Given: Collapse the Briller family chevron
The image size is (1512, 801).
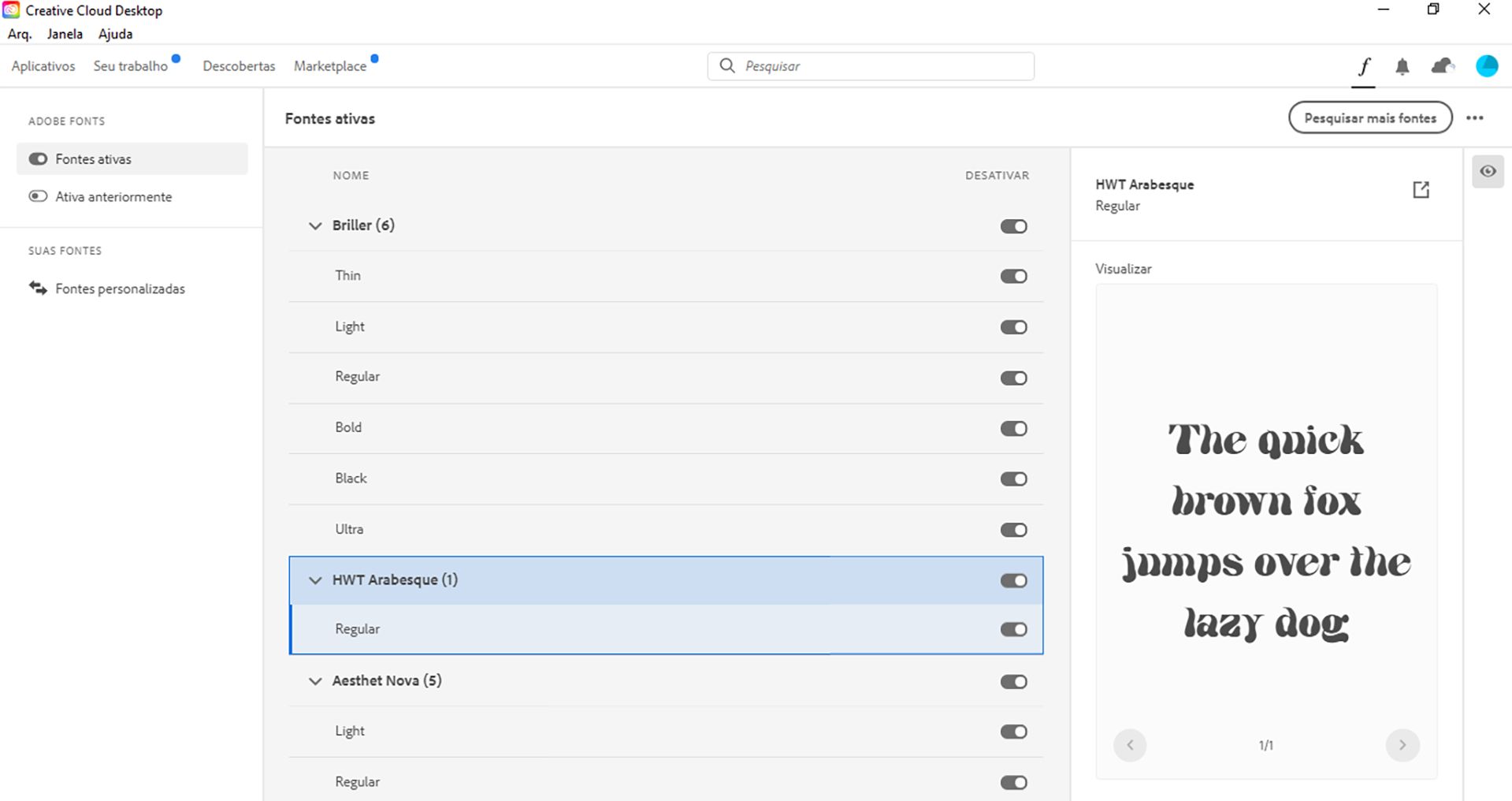Looking at the screenshot, I should pos(315,225).
